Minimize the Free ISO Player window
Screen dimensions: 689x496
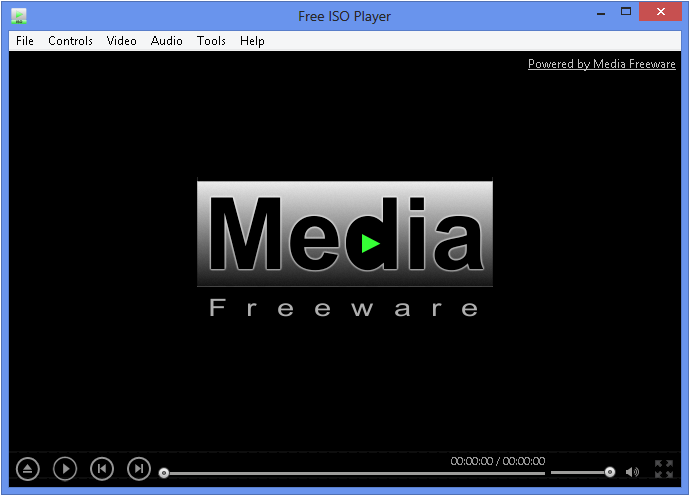pos(601,12)
